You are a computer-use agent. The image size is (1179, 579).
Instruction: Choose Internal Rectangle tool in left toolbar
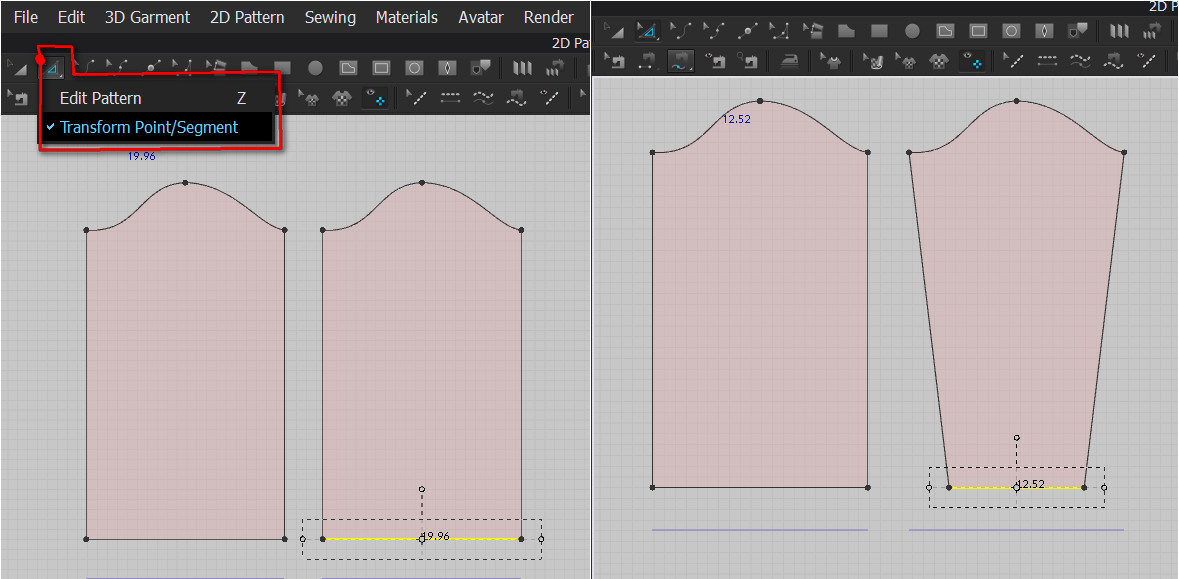tap(381, 68)
